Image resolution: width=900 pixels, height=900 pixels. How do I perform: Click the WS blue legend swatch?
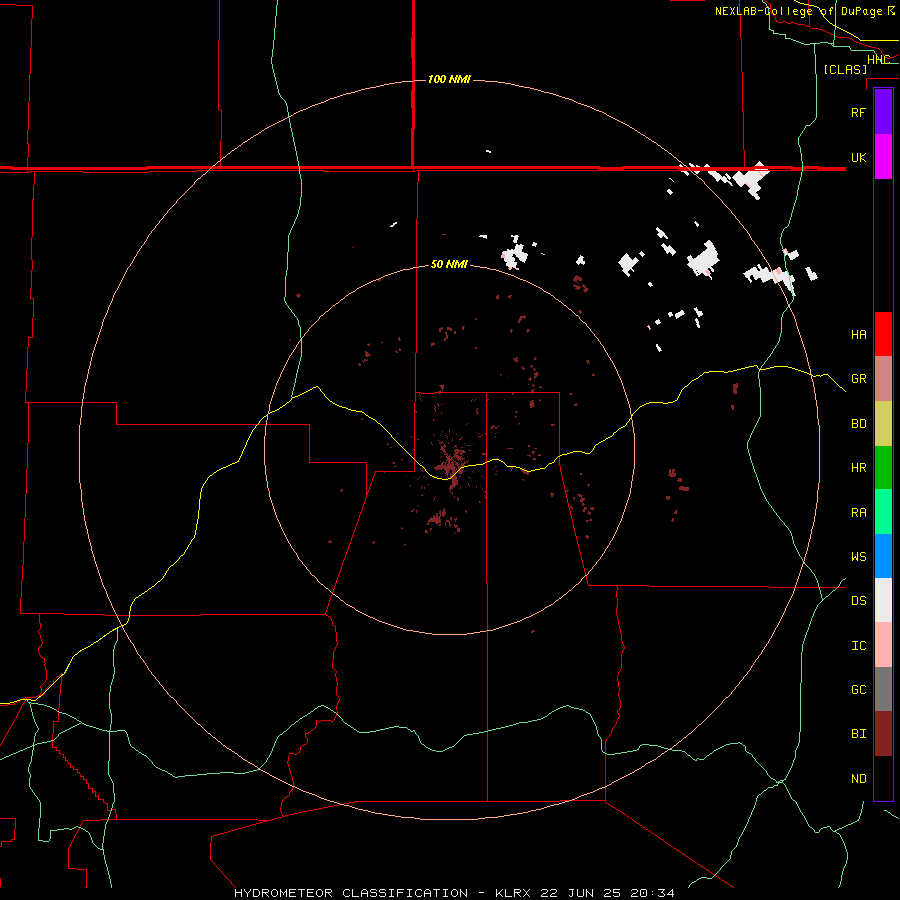pyautogui.click(x=883, y=556)
